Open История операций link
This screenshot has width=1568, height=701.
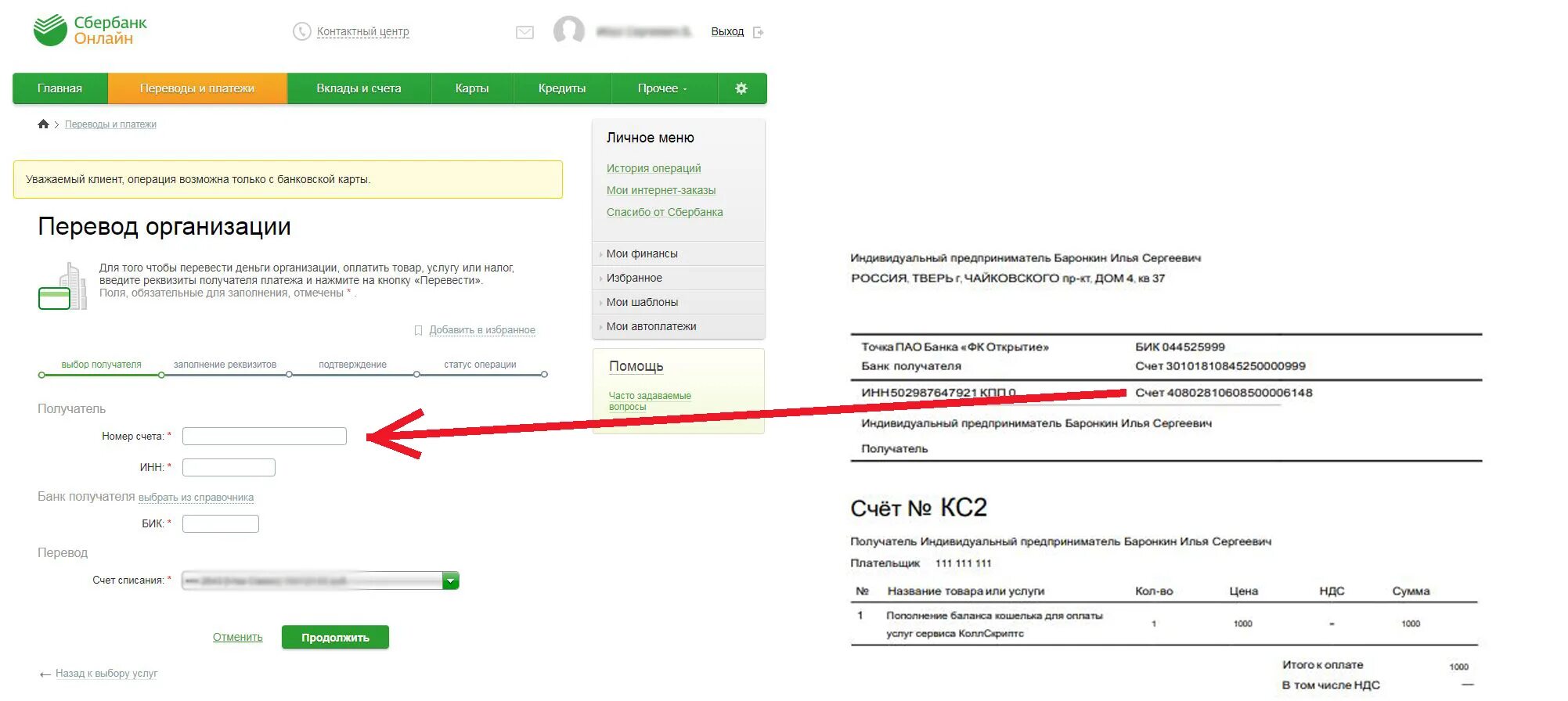654,168
